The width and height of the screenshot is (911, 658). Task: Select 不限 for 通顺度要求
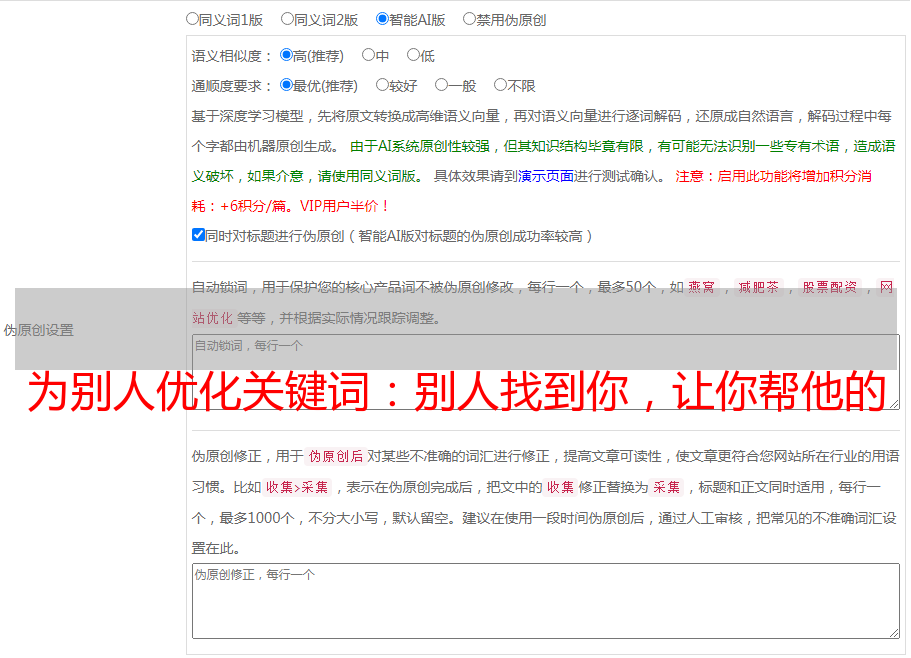[500, 85]
